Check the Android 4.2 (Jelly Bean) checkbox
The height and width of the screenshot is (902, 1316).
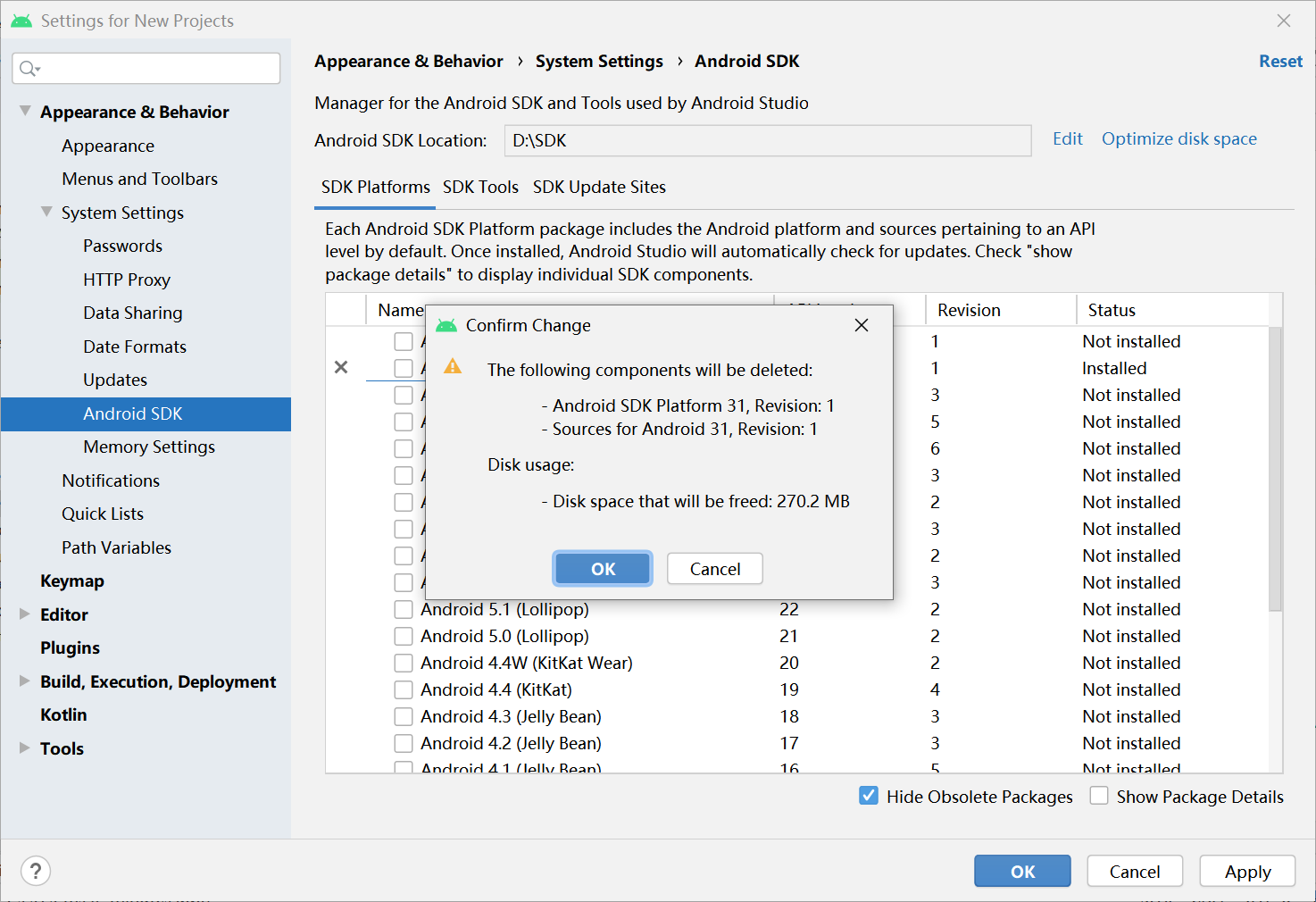(404, 743)
